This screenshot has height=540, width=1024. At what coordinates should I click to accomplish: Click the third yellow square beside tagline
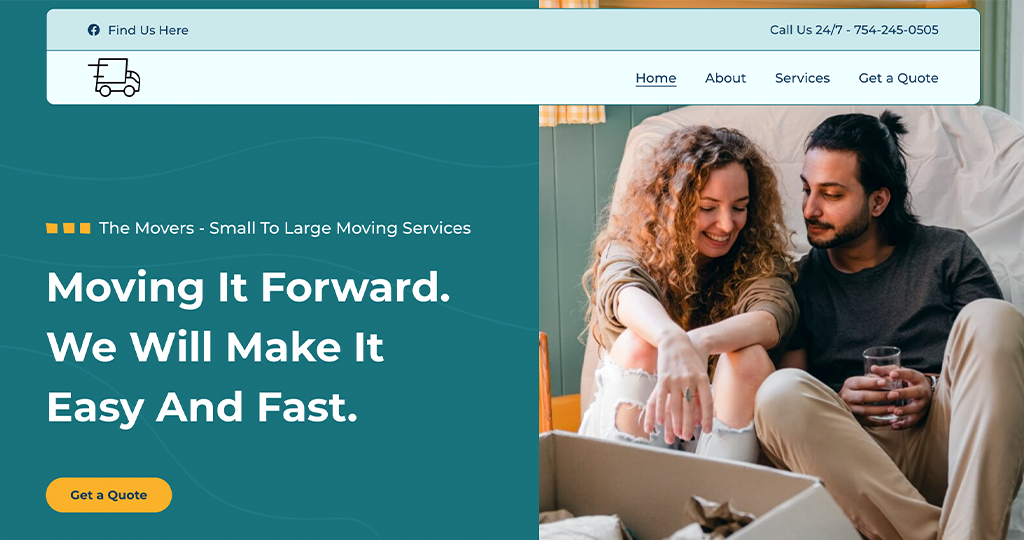[x=85, y=228]
